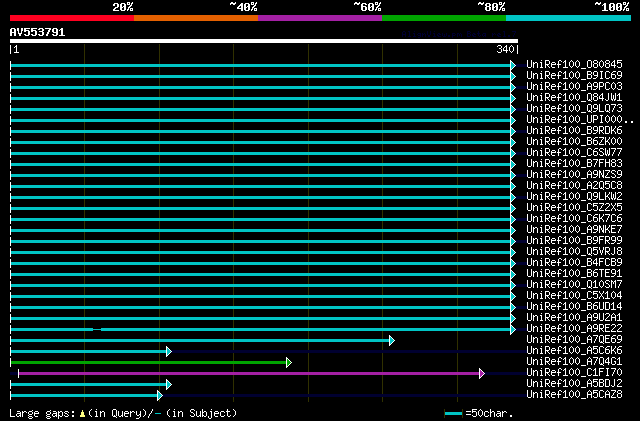Click the magenta arrowhead of C1FI70
The width and height of the screenshot is (640, 421).
click(x=482, y=373)
